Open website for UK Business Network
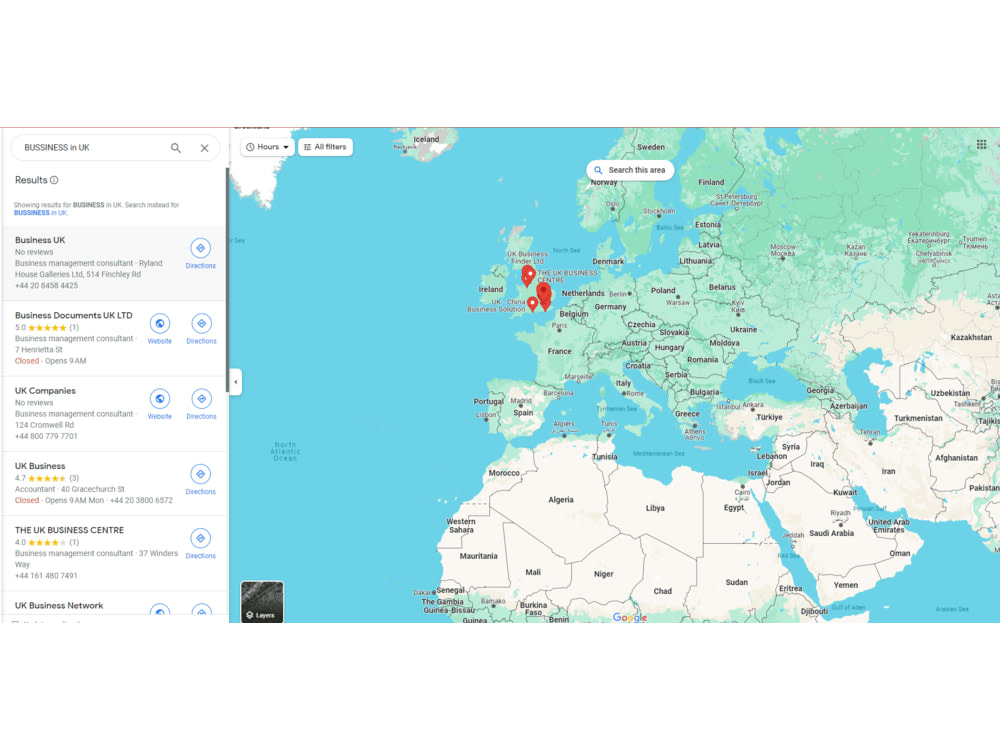Image resolution: width=1000 pixels, height=750 pixels. click(x=159, y=611)
